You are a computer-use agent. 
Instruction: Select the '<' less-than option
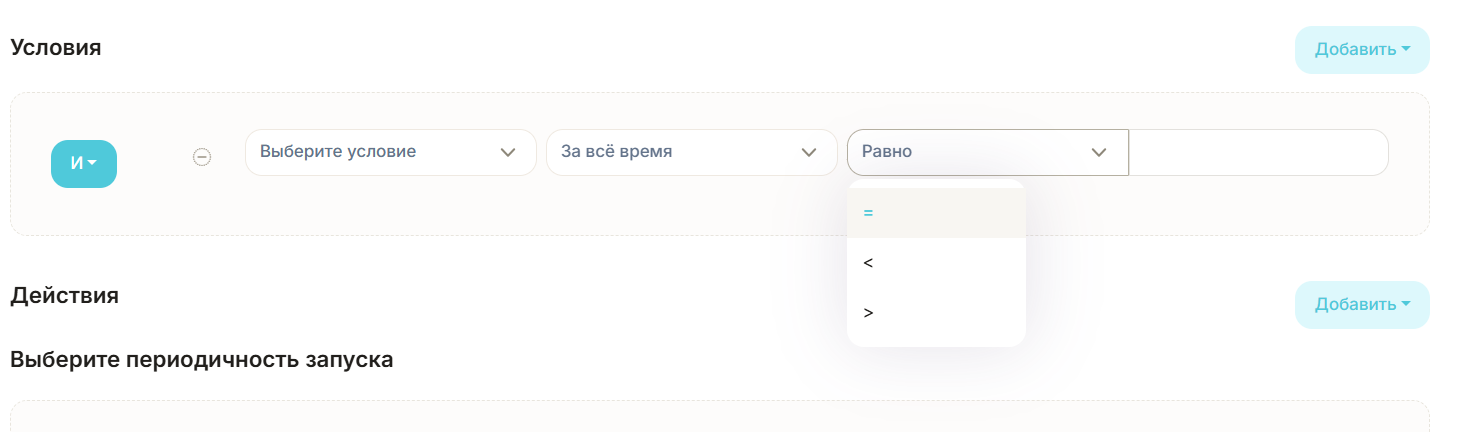(936, 263)
